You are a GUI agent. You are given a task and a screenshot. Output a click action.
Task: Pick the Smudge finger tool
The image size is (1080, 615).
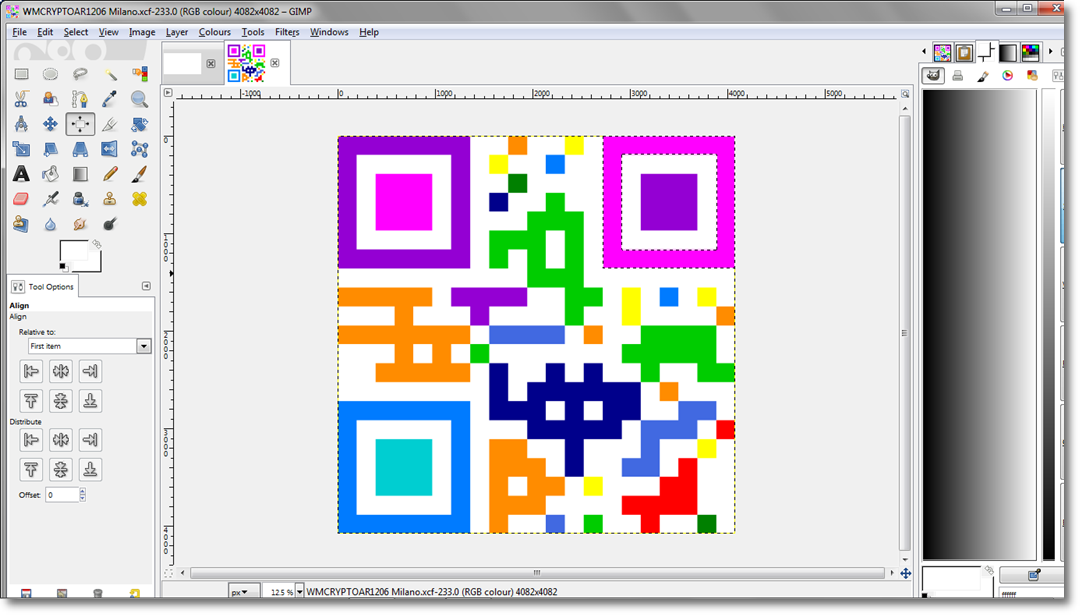pos(80,224)
